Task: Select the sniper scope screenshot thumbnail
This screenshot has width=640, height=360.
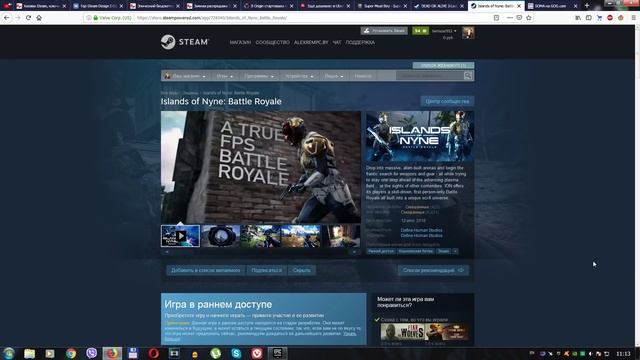Action: pos(221,236)
